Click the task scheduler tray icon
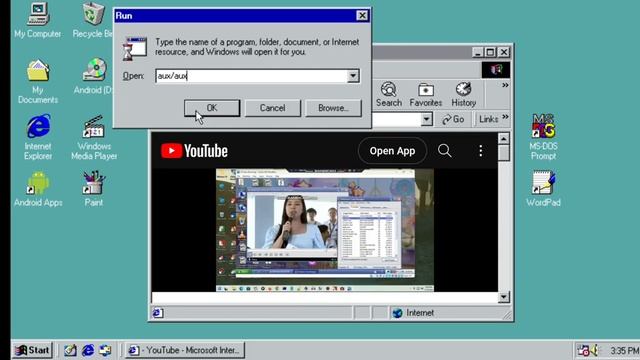Screen dimensions: 640x360 click(x=582, y=350)
